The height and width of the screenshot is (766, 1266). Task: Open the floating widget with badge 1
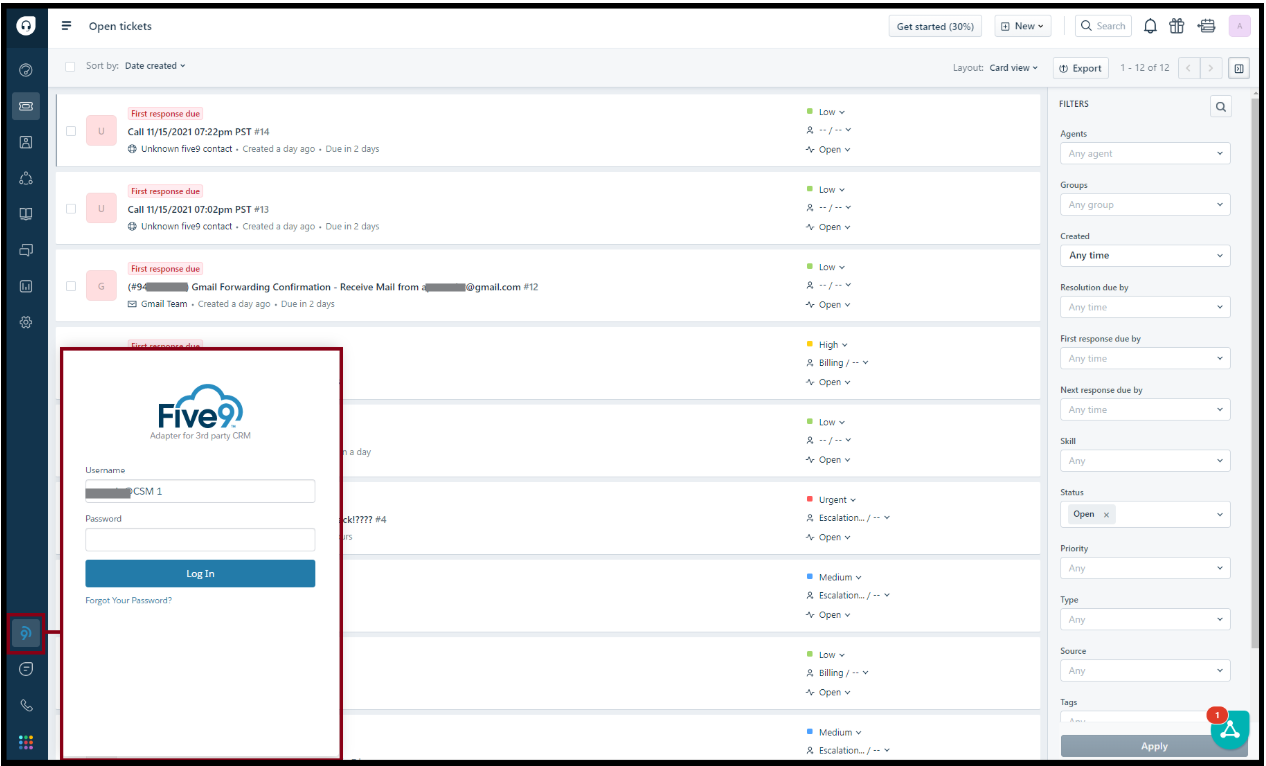1230,729
